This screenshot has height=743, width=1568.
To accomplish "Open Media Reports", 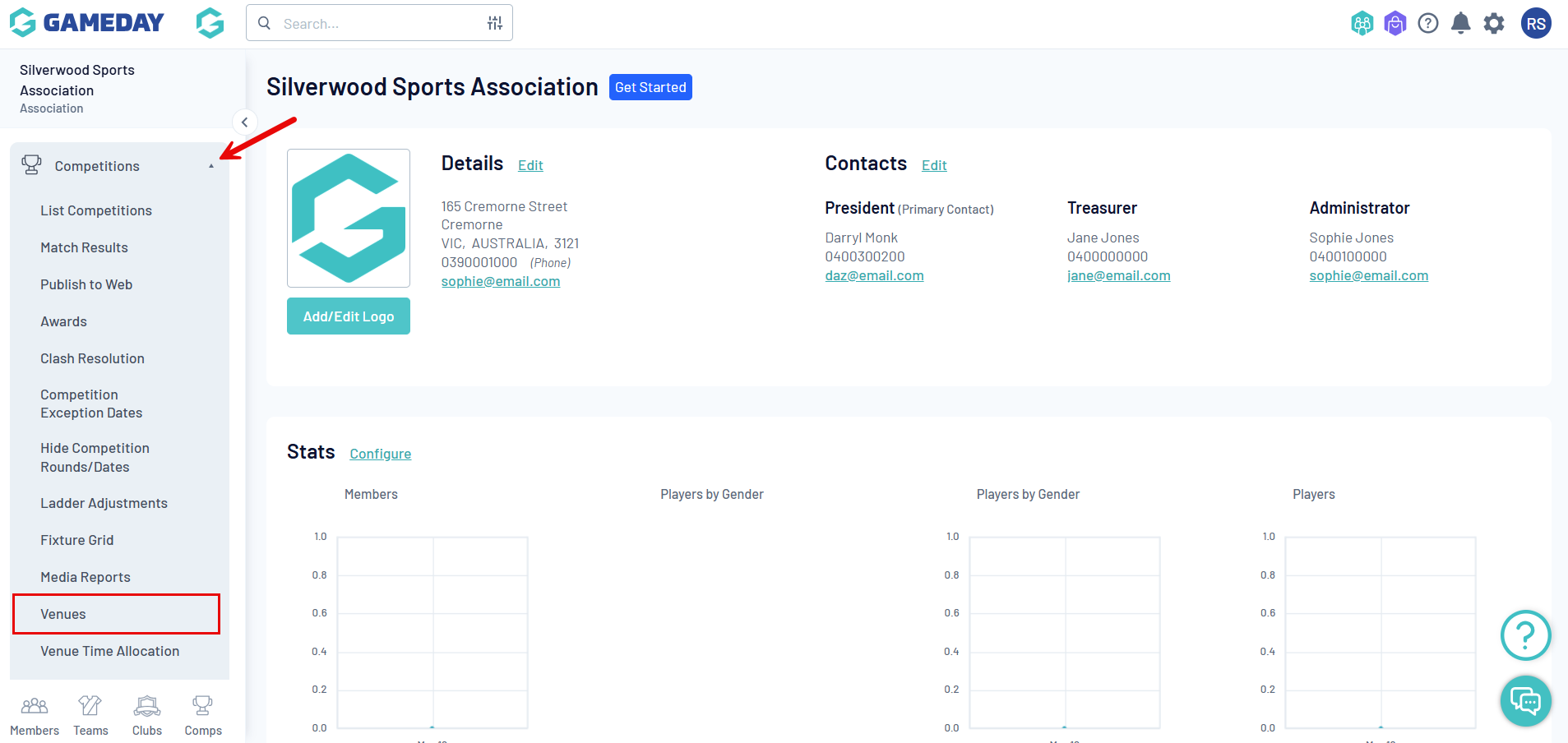I will coord(86,577).
